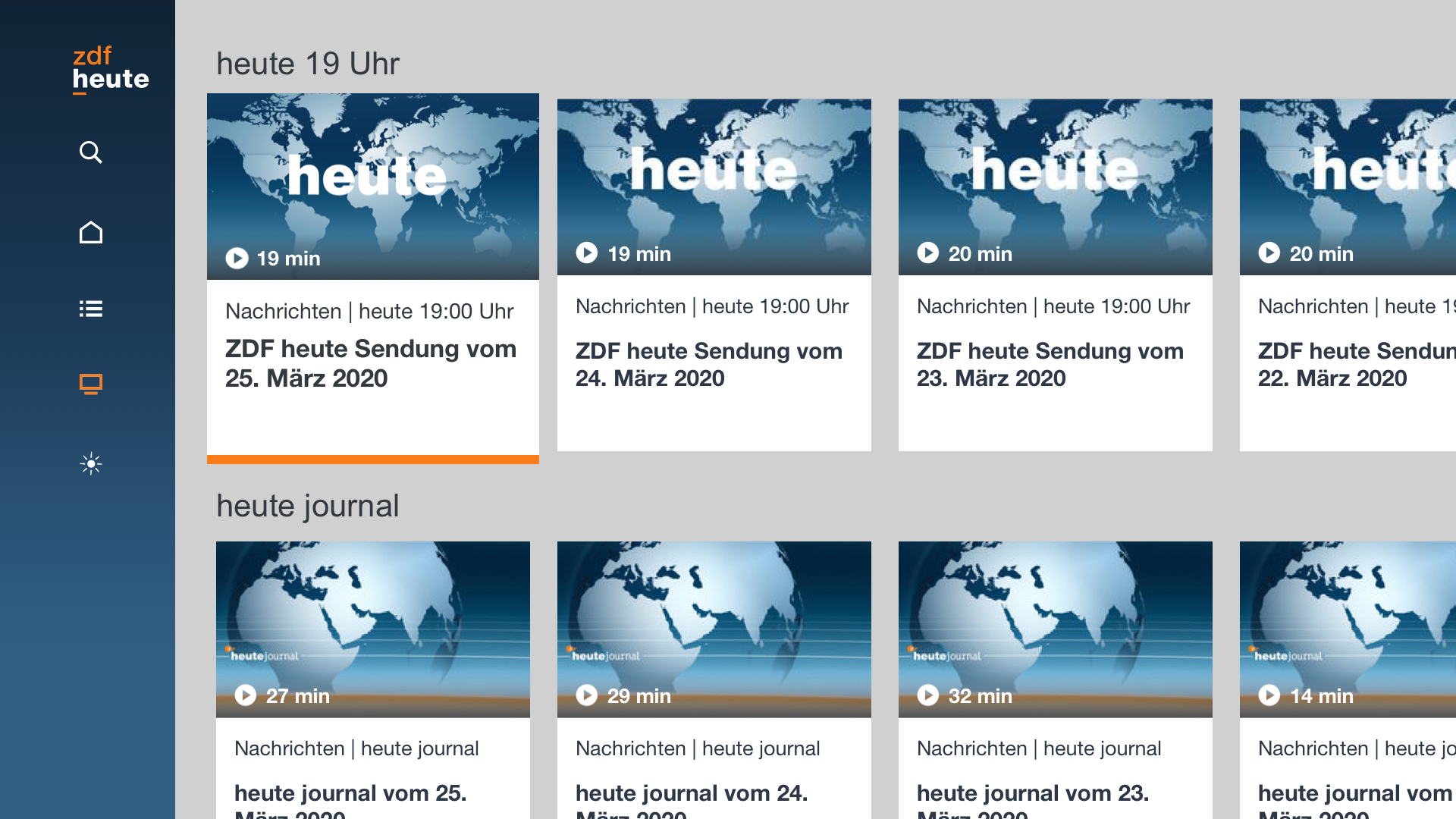Go to home via house icon

pyautogui.click(x=90, y=232)
